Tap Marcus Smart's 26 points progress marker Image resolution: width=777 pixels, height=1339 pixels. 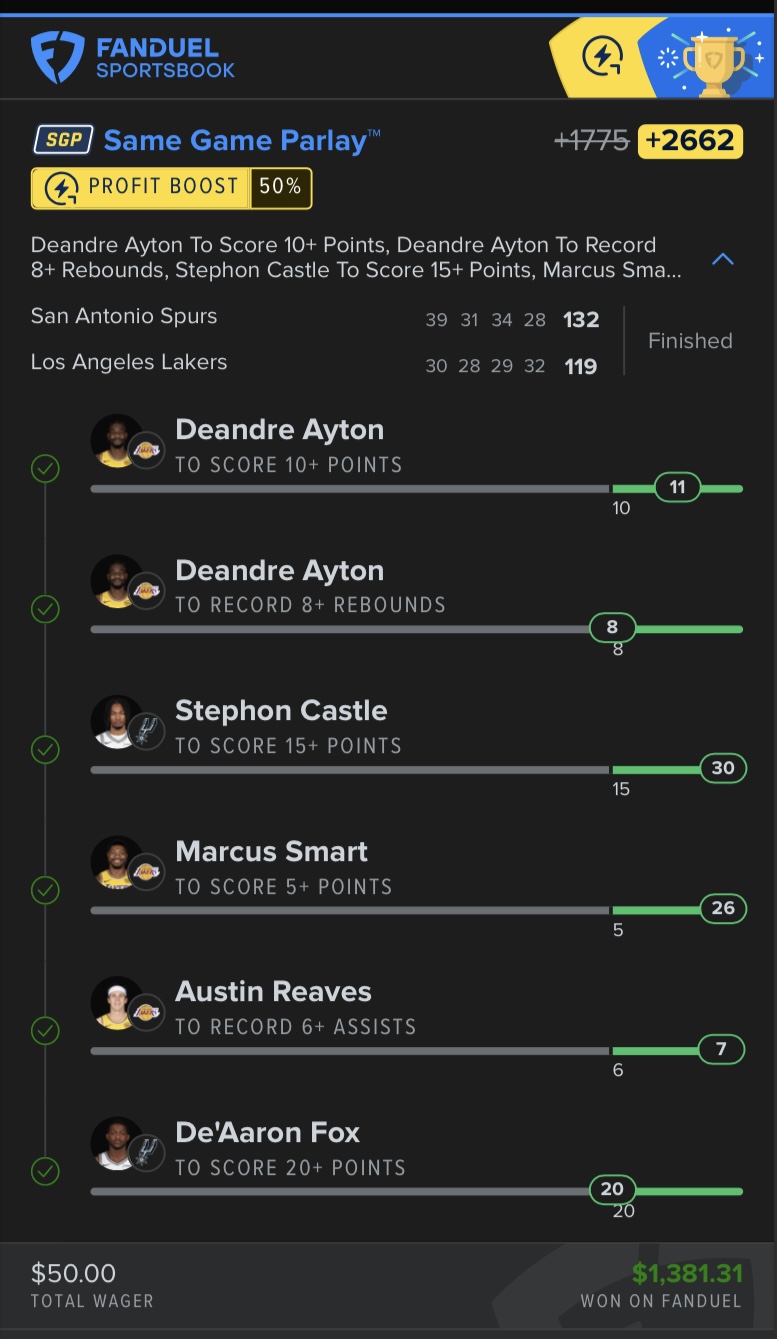point(722,909)
